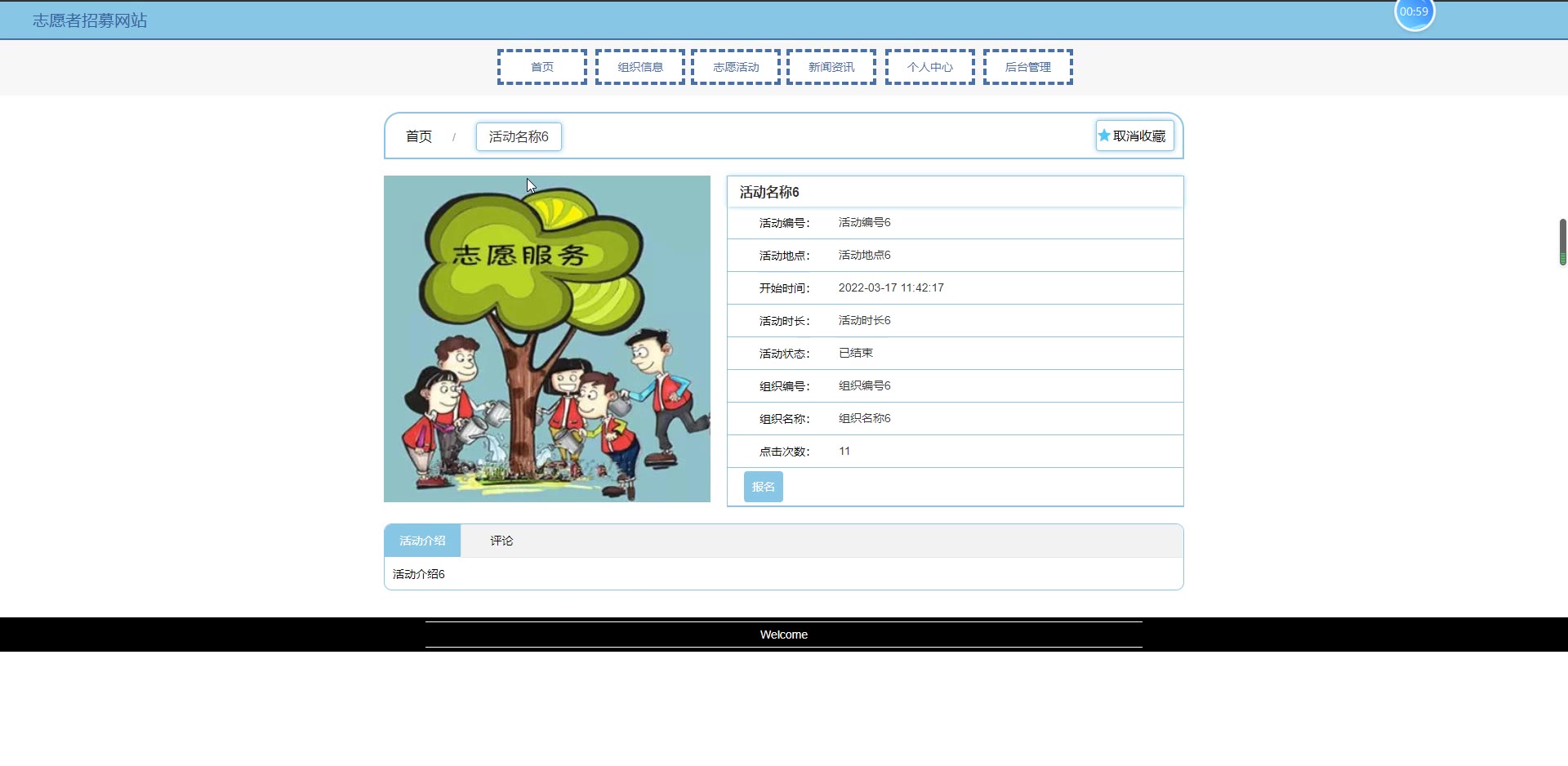The image size is (1568, 766).
Task: Click the star icon in 取消收藏 button
Action: (x=1104, y=136)
